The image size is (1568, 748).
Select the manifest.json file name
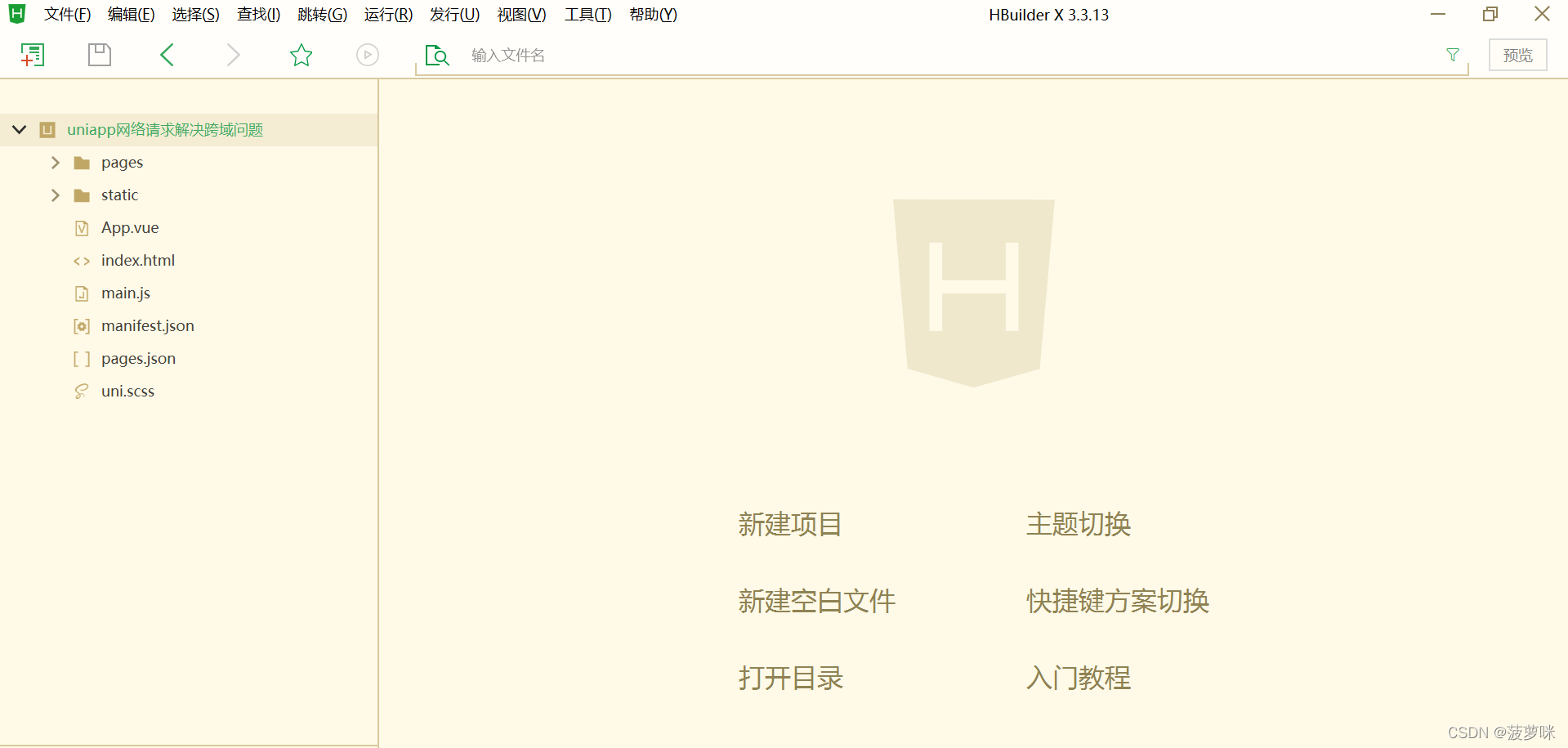click(x=148, y=326)
